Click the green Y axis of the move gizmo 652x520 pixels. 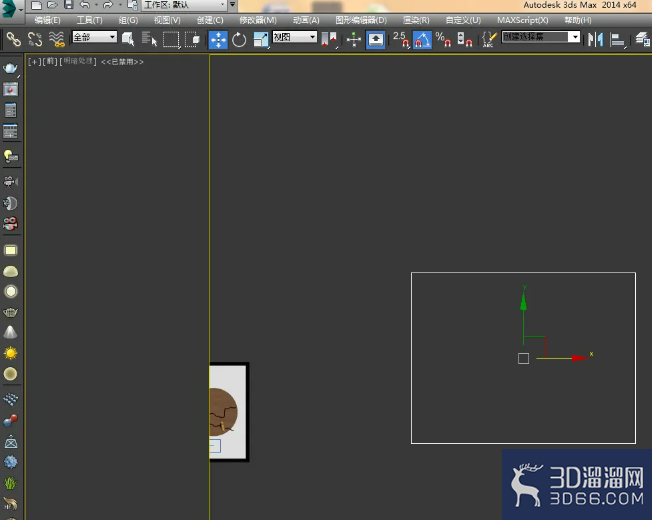523,316
